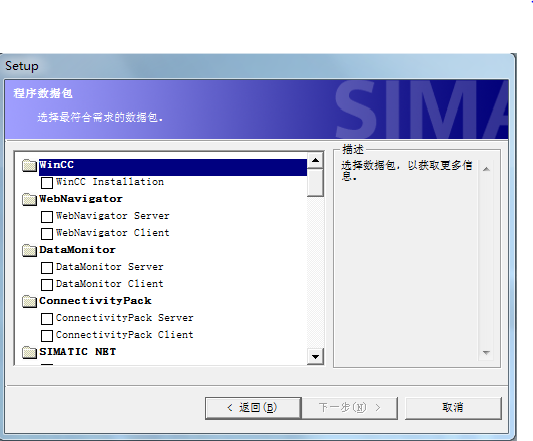Select the DataMonitor Client checkbox
This screenshot has height=441, width=533.
pyautogui.click(x=47, y=285)
